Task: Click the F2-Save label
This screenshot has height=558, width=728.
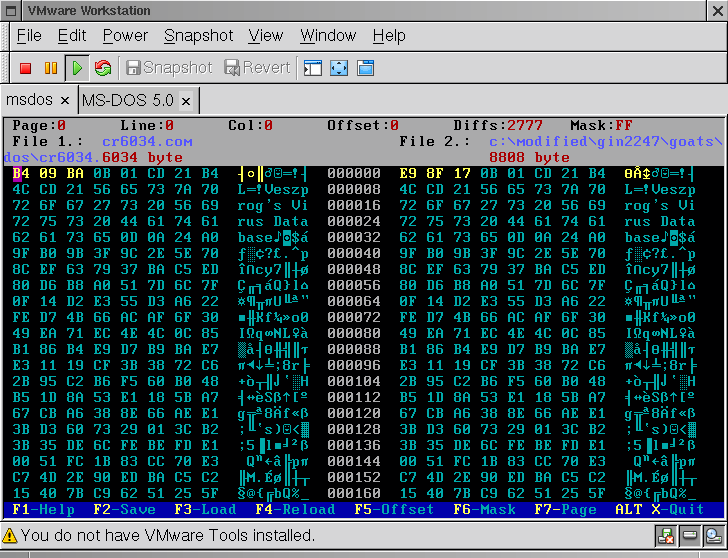Action: point(124,509)
